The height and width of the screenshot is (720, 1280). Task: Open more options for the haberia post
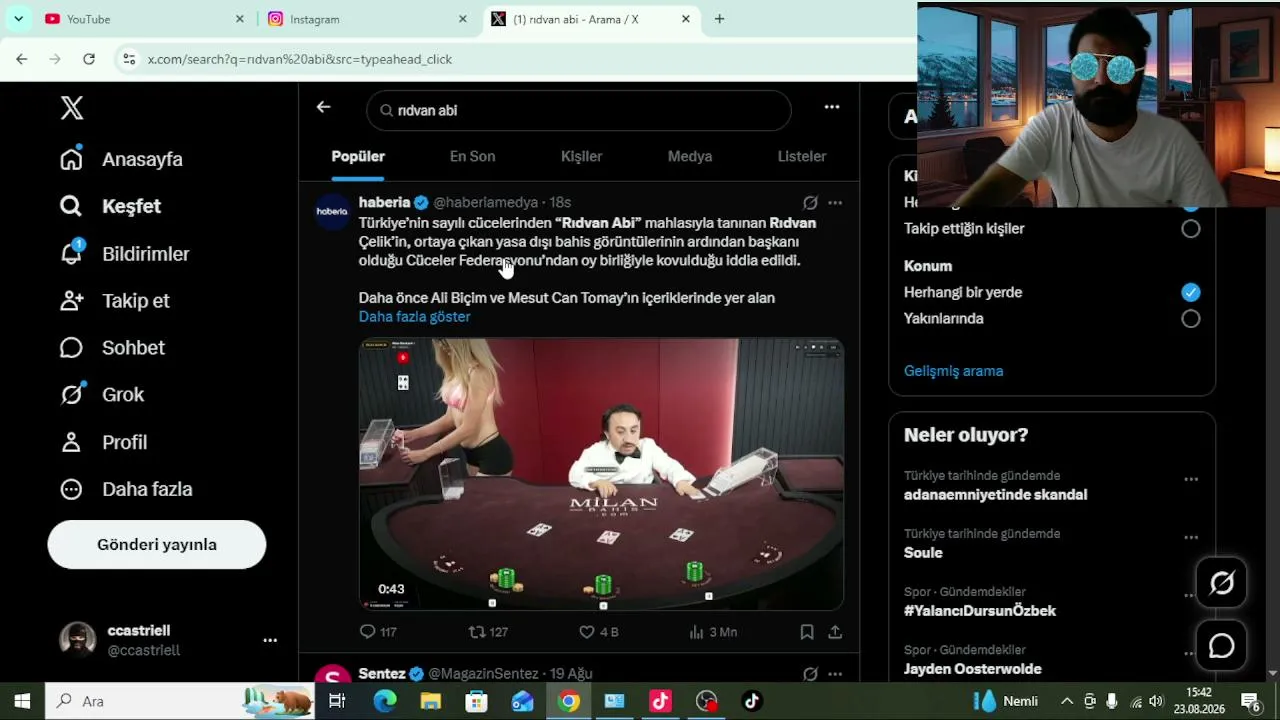coord(835,202)
